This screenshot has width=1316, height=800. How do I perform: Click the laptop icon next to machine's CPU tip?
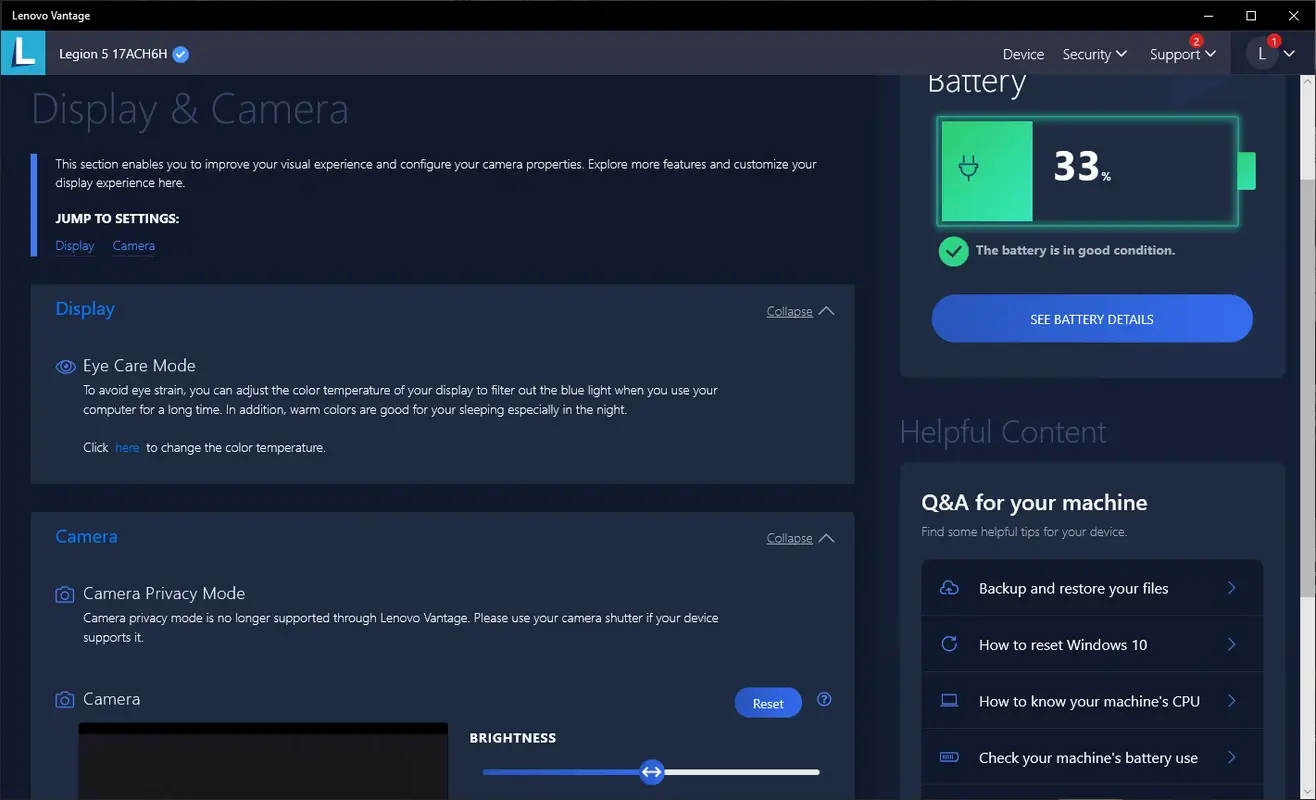(948, 701)
